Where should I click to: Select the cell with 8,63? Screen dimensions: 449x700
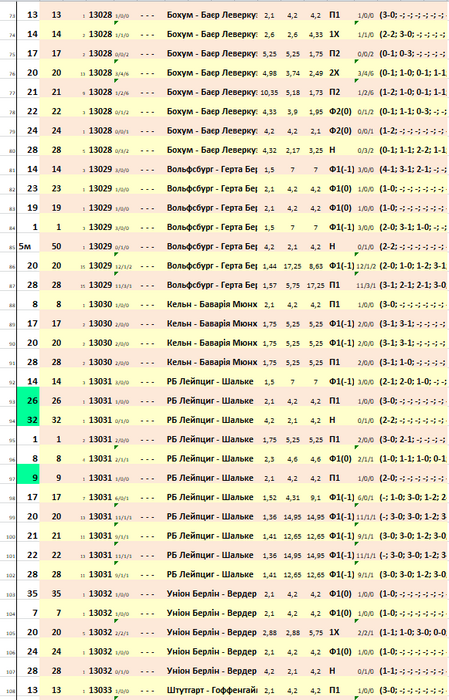[316, 266]
